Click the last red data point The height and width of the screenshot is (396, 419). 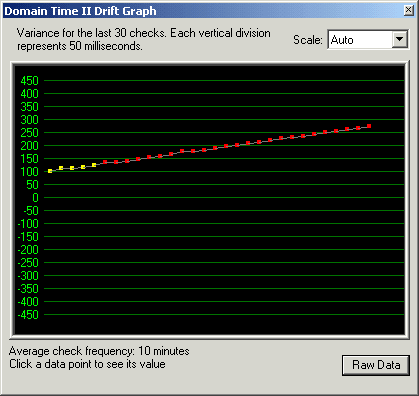point(369,126)
